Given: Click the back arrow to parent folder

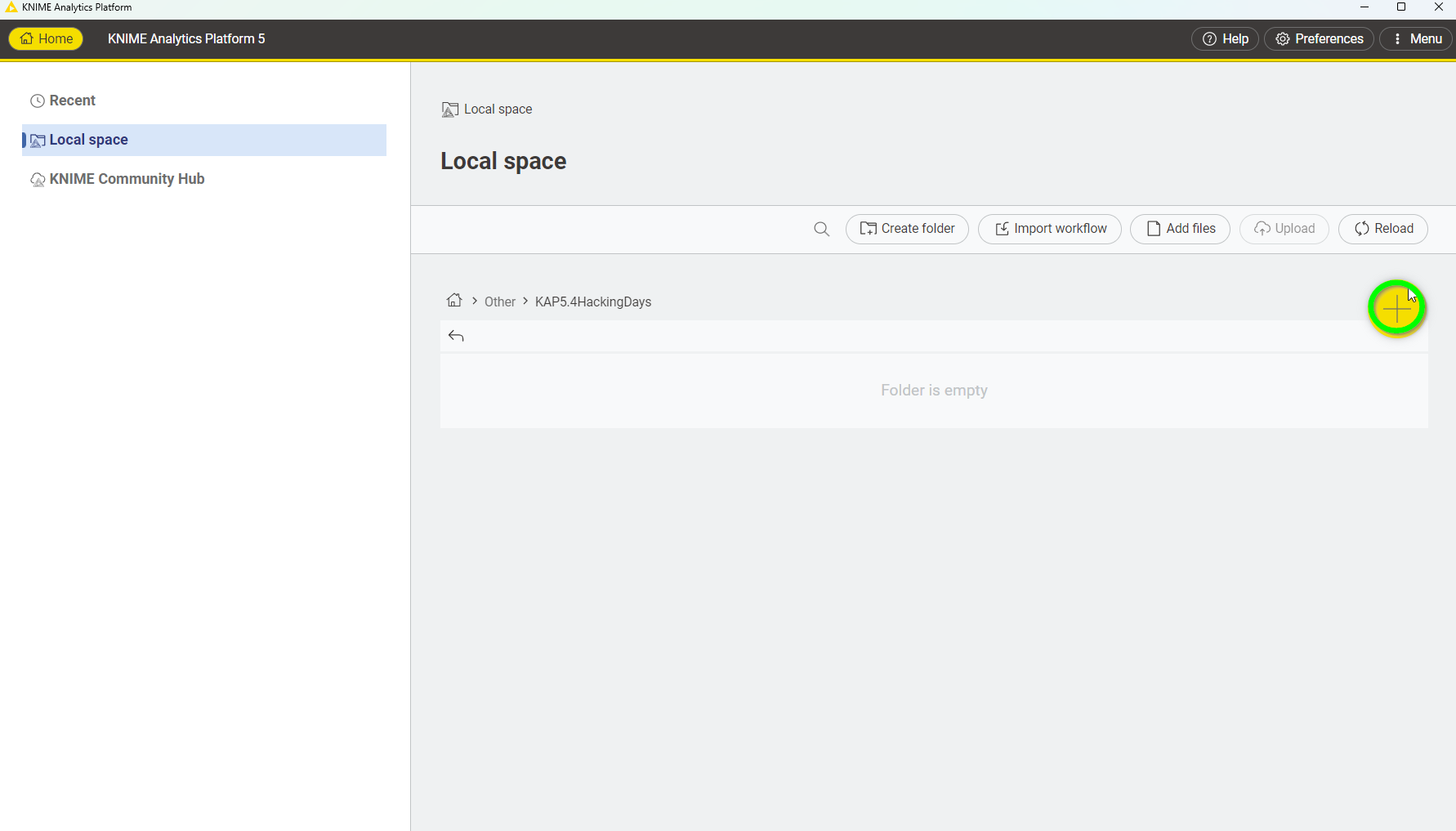Looking at the screenshot, I should pyautogui.click(x=456, y=336).
